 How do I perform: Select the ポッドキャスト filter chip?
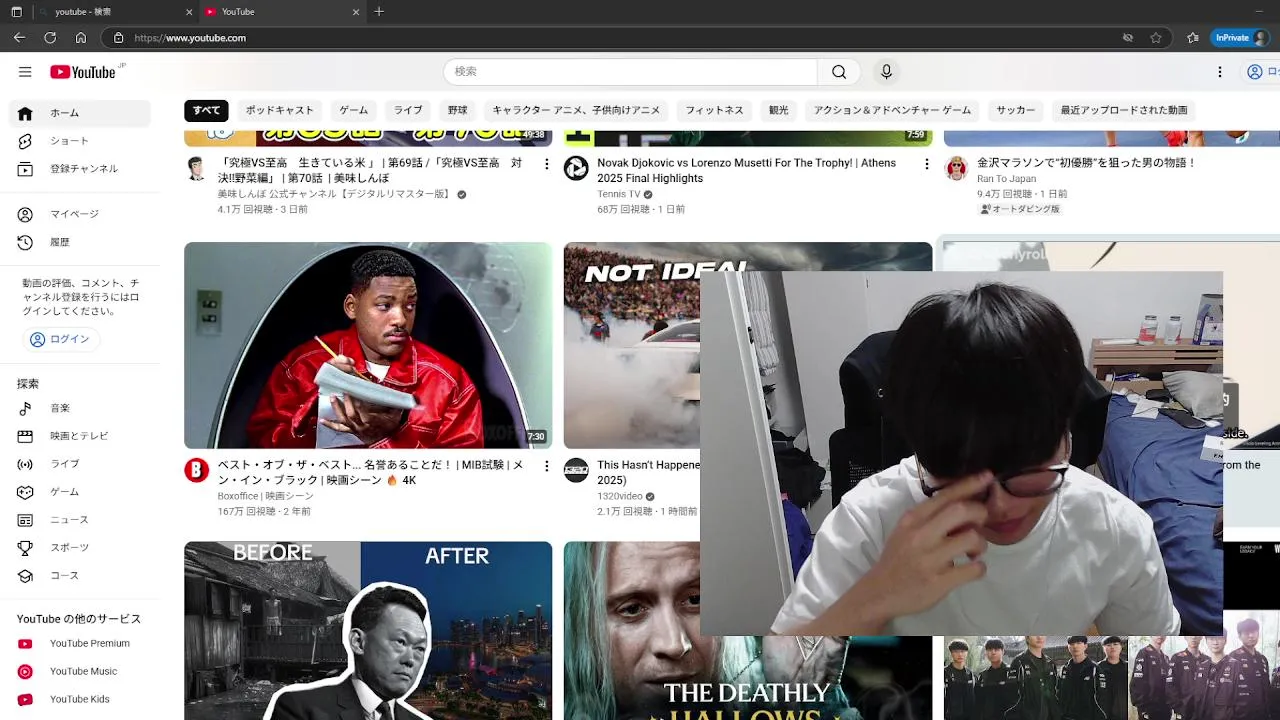(x=280, y=110)
